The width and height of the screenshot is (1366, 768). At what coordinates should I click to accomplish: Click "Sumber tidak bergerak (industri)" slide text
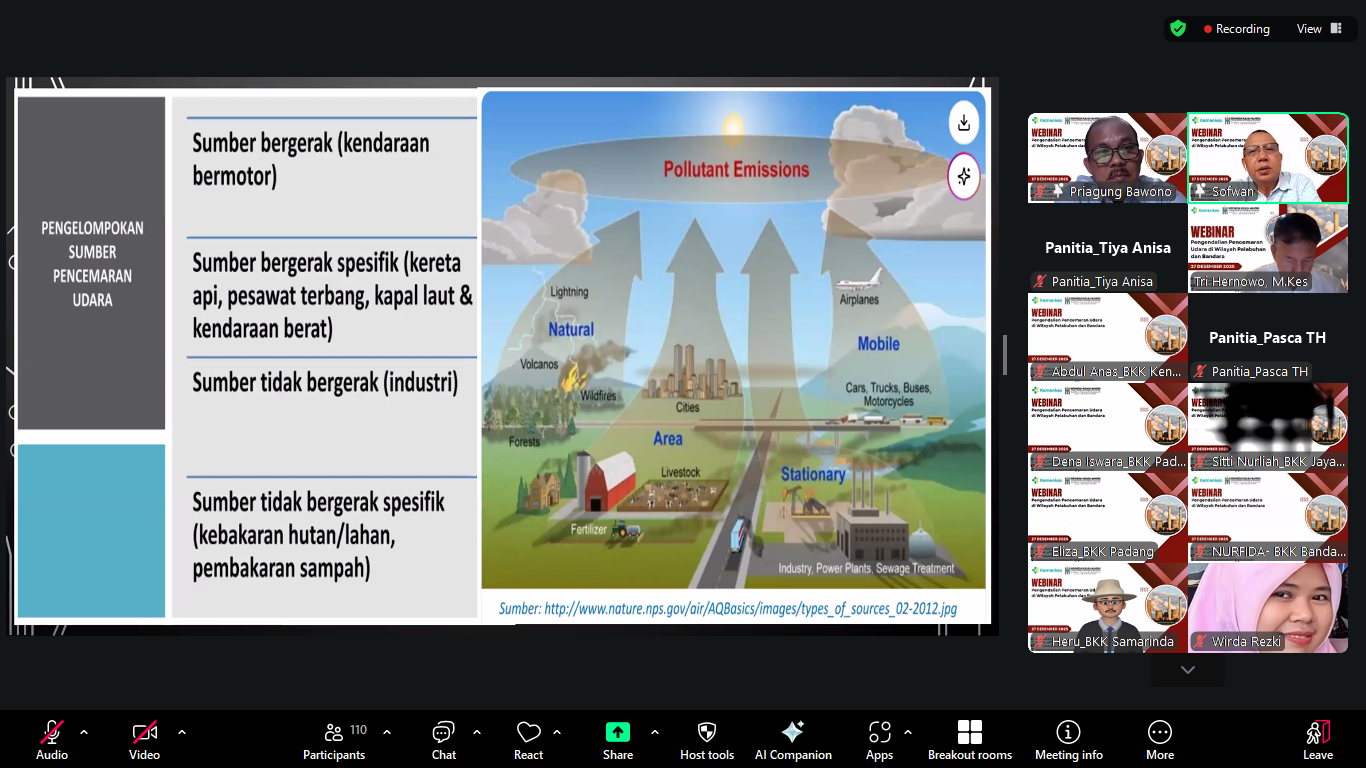pos(325,383)
